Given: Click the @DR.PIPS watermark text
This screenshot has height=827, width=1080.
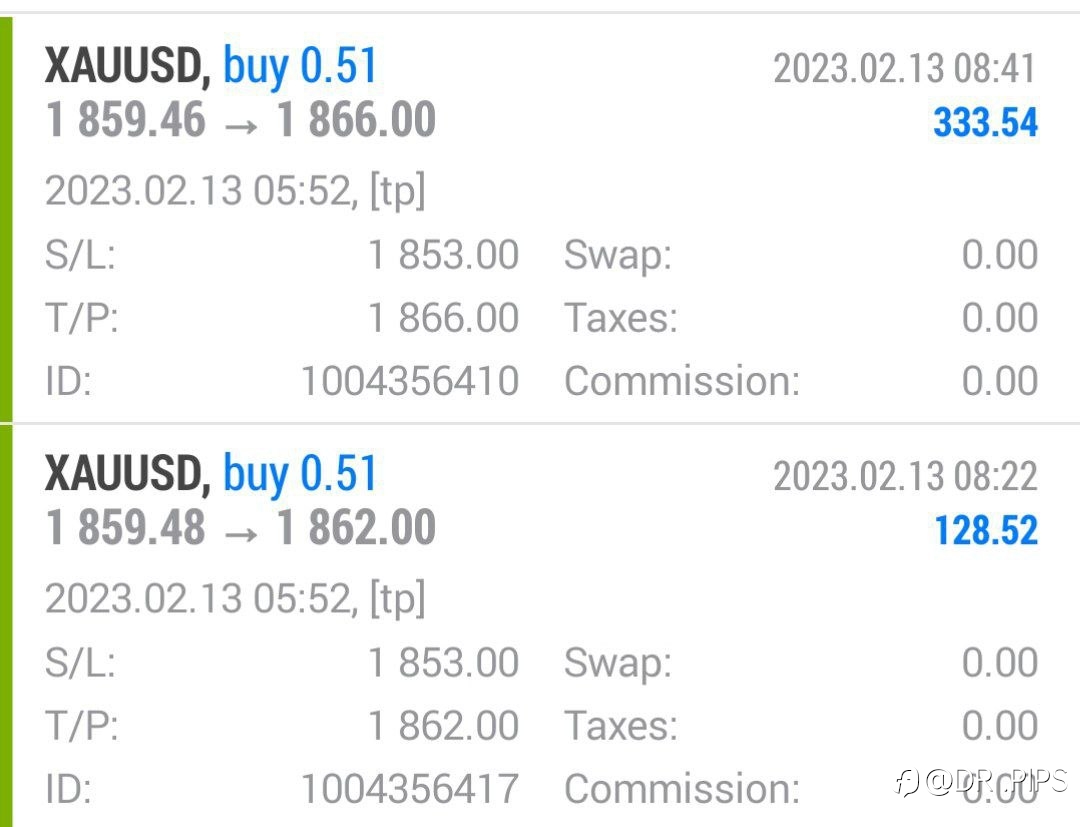Looking at the screenshot, I should (x=997, y=780).
